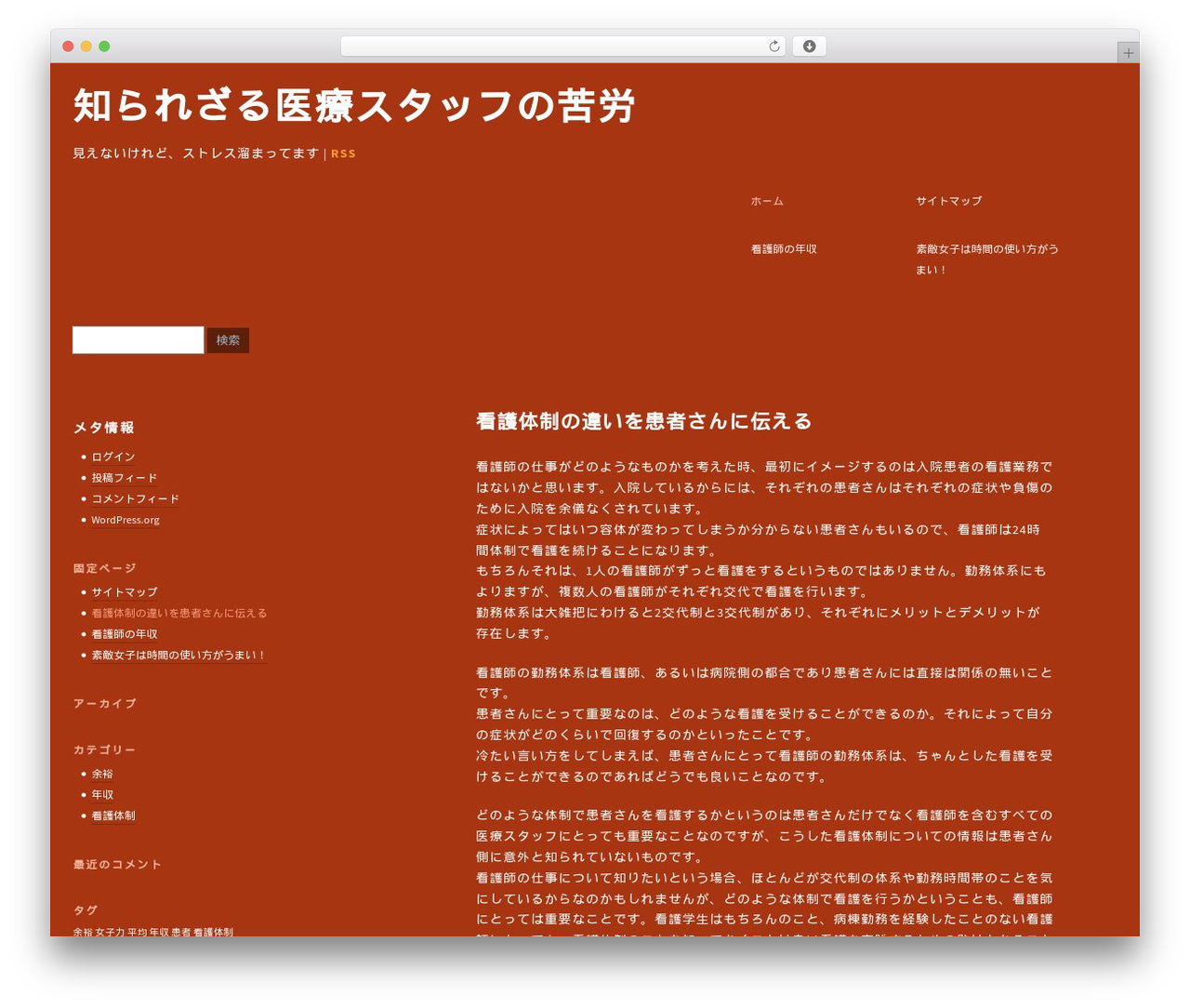Viewport: 1190px width, 1008px height.
Task: Click article heading 看護体制の違いを患者さんに伝える
Action: (643, 421)
